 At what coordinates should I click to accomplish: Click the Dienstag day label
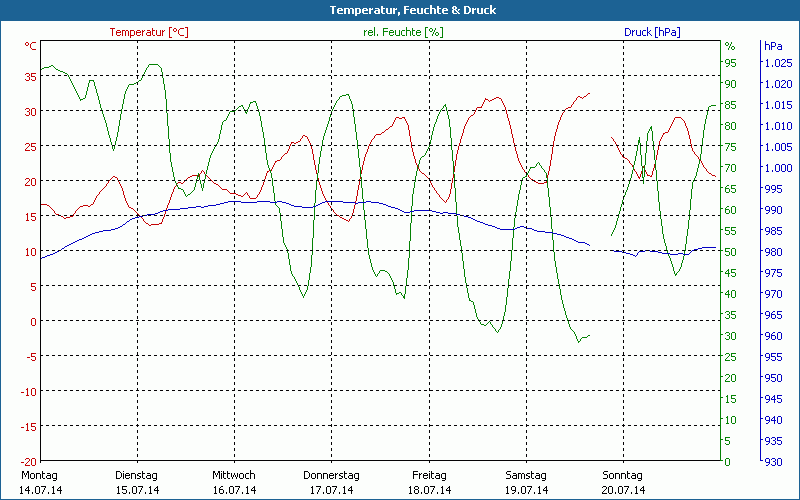(x=136, y=475)
